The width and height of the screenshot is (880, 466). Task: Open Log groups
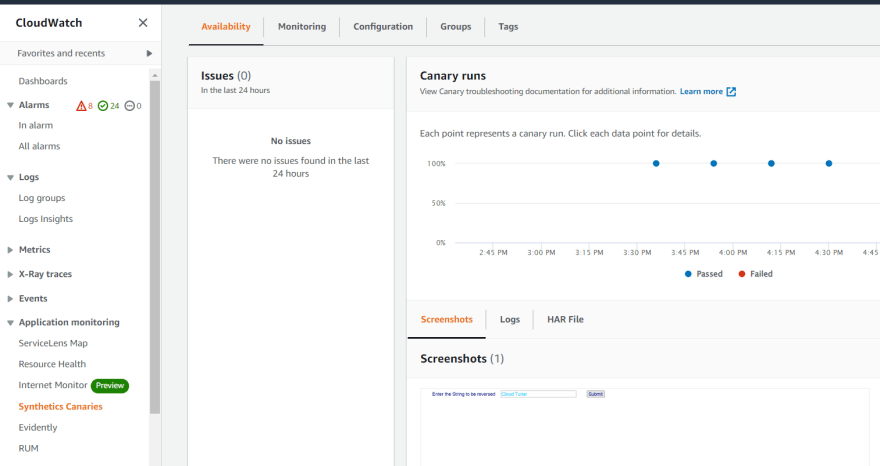point(42,198)
